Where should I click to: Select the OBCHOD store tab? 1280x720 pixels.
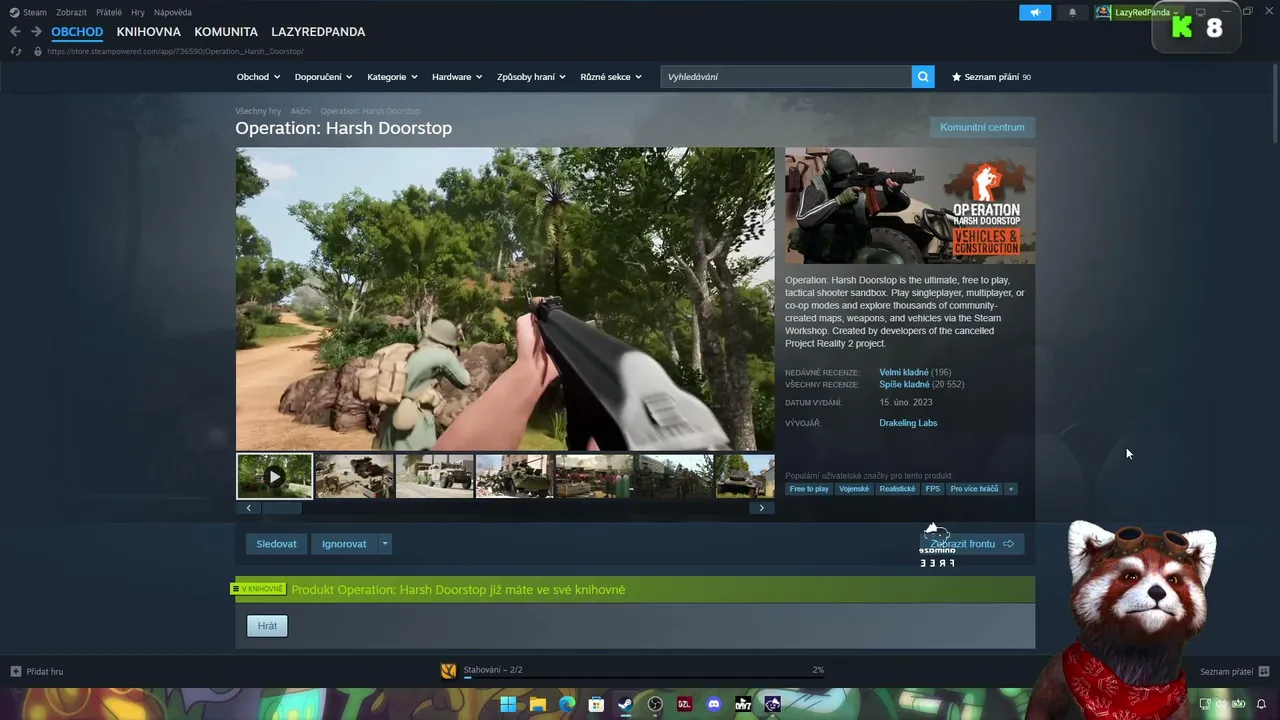[x=77, y=32]
